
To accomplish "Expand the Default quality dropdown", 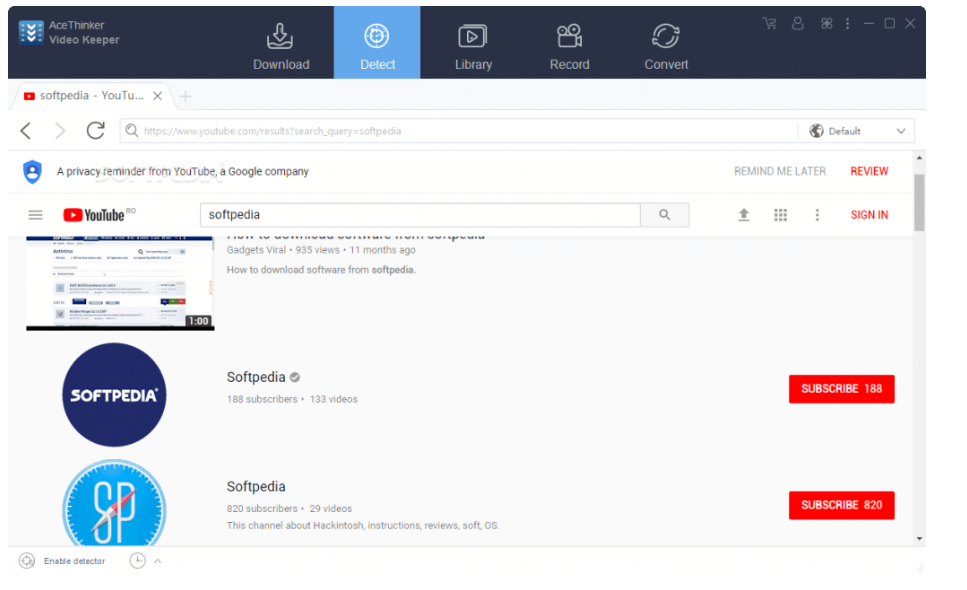I will [857, 131].
